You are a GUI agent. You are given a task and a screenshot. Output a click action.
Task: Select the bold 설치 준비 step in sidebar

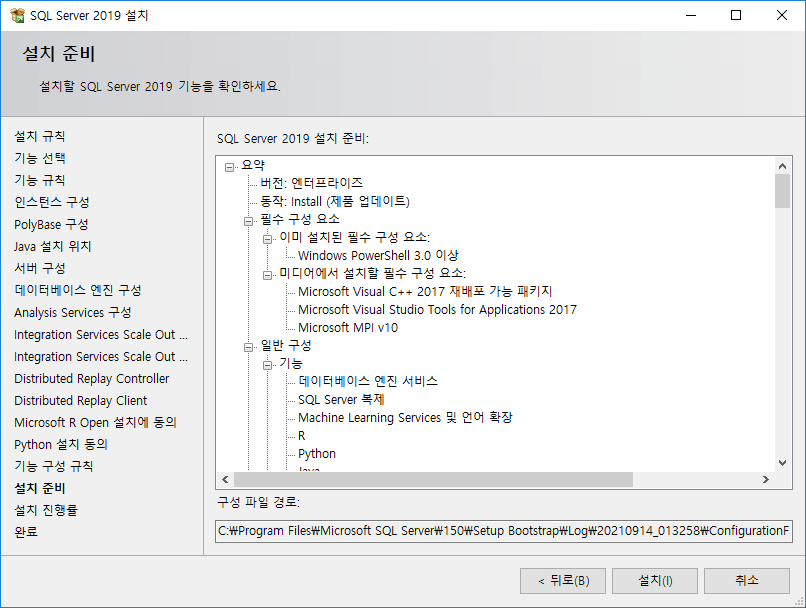pos(40,488)
